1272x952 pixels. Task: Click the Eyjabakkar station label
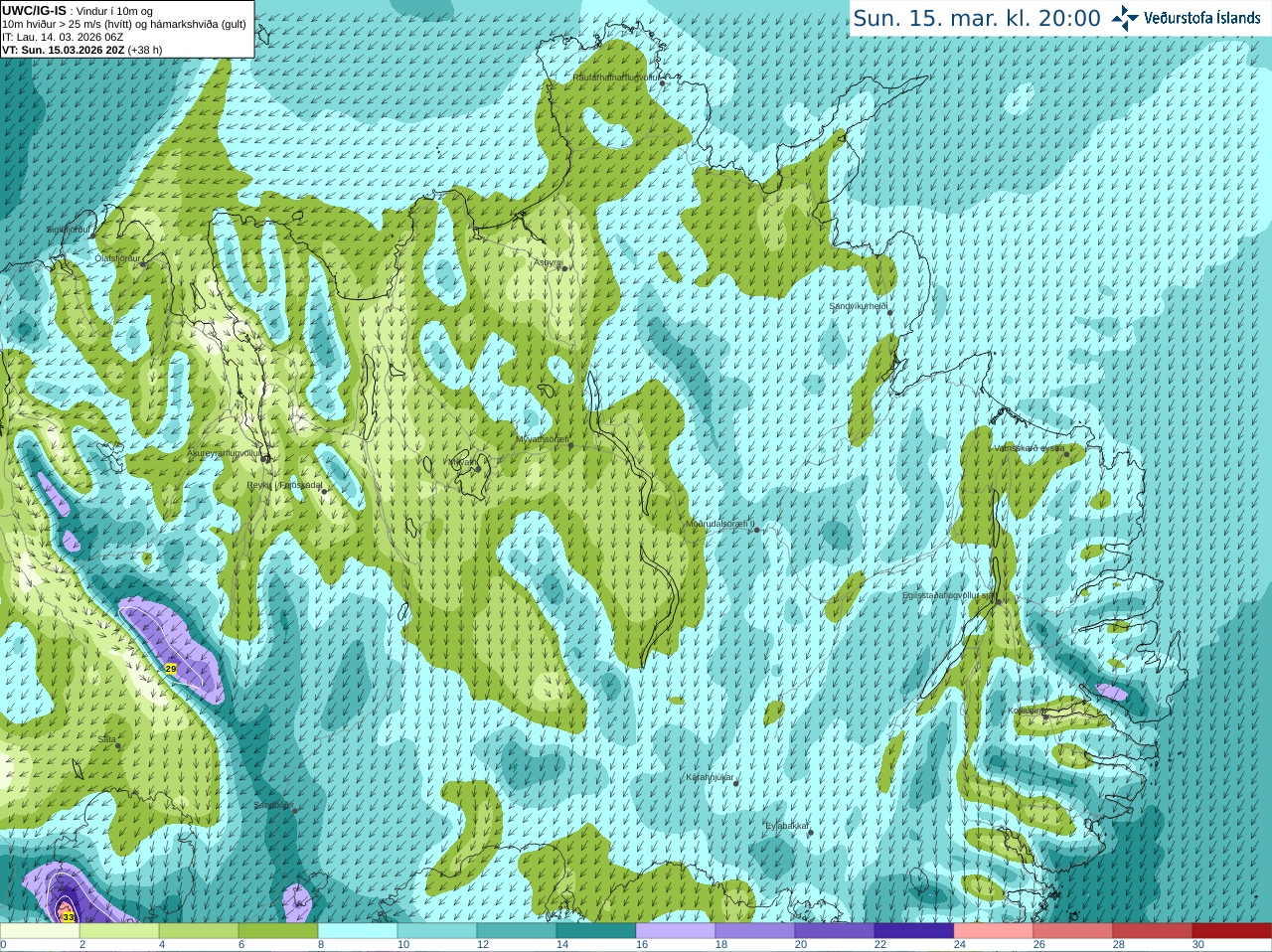(x=787, y=826)
